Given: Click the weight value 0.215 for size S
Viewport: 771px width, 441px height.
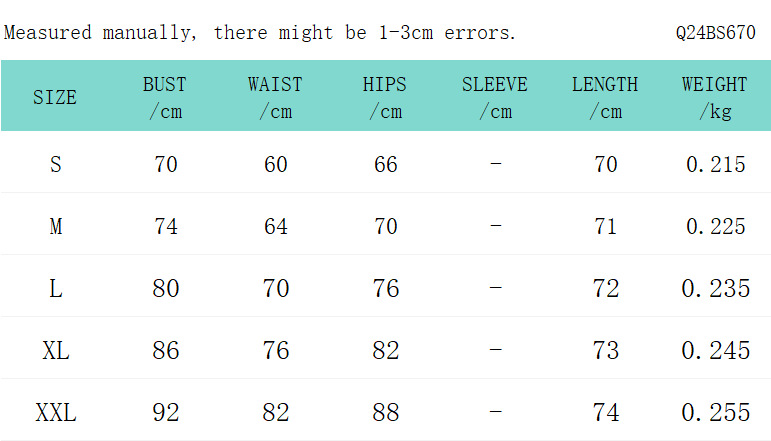Looking at the screenshot, I should (715, 164).
